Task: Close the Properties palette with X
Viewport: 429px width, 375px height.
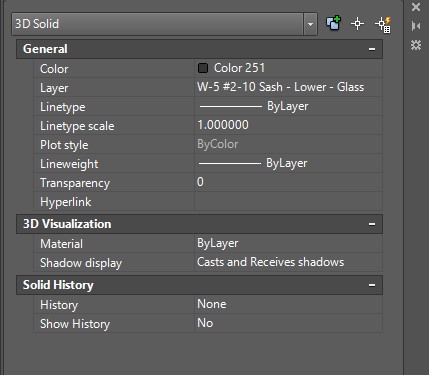Action: coord(416,7)
